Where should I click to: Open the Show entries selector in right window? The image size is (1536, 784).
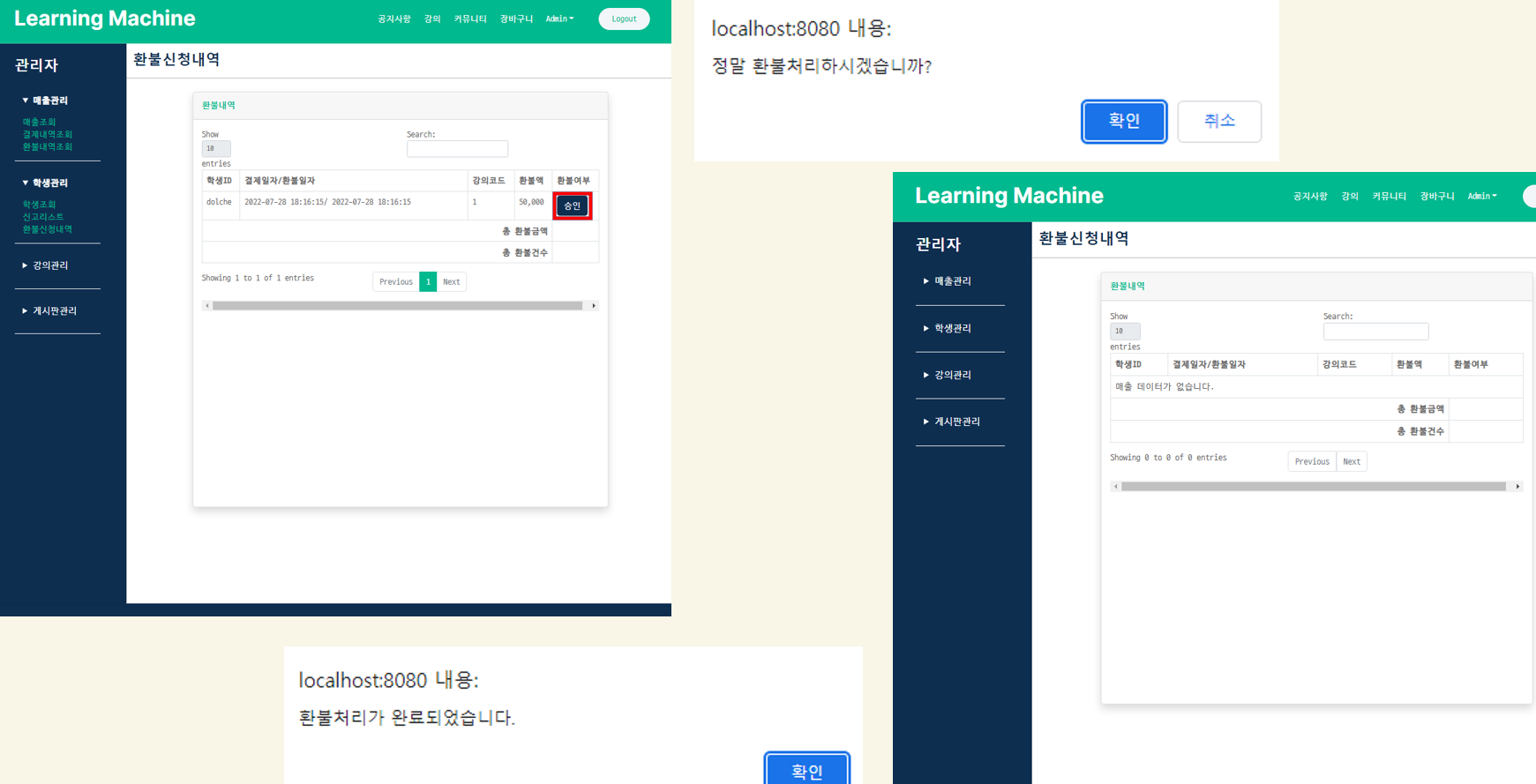tap(1125, 331)
